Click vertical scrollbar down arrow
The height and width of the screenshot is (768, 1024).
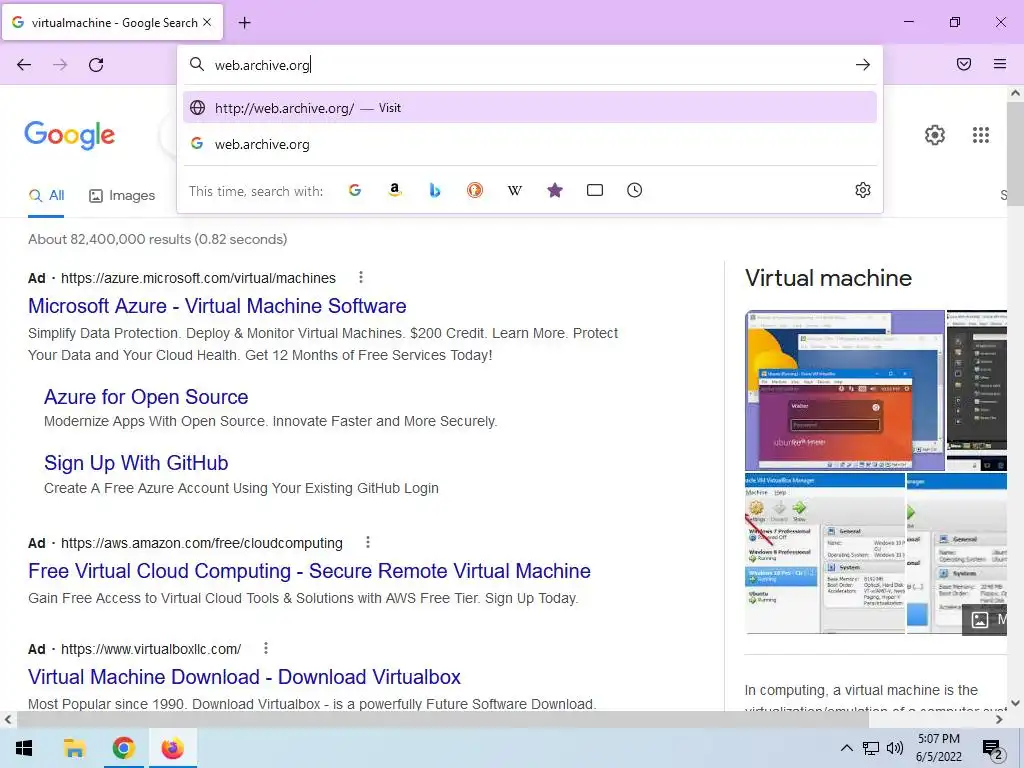click(1015, 703)
